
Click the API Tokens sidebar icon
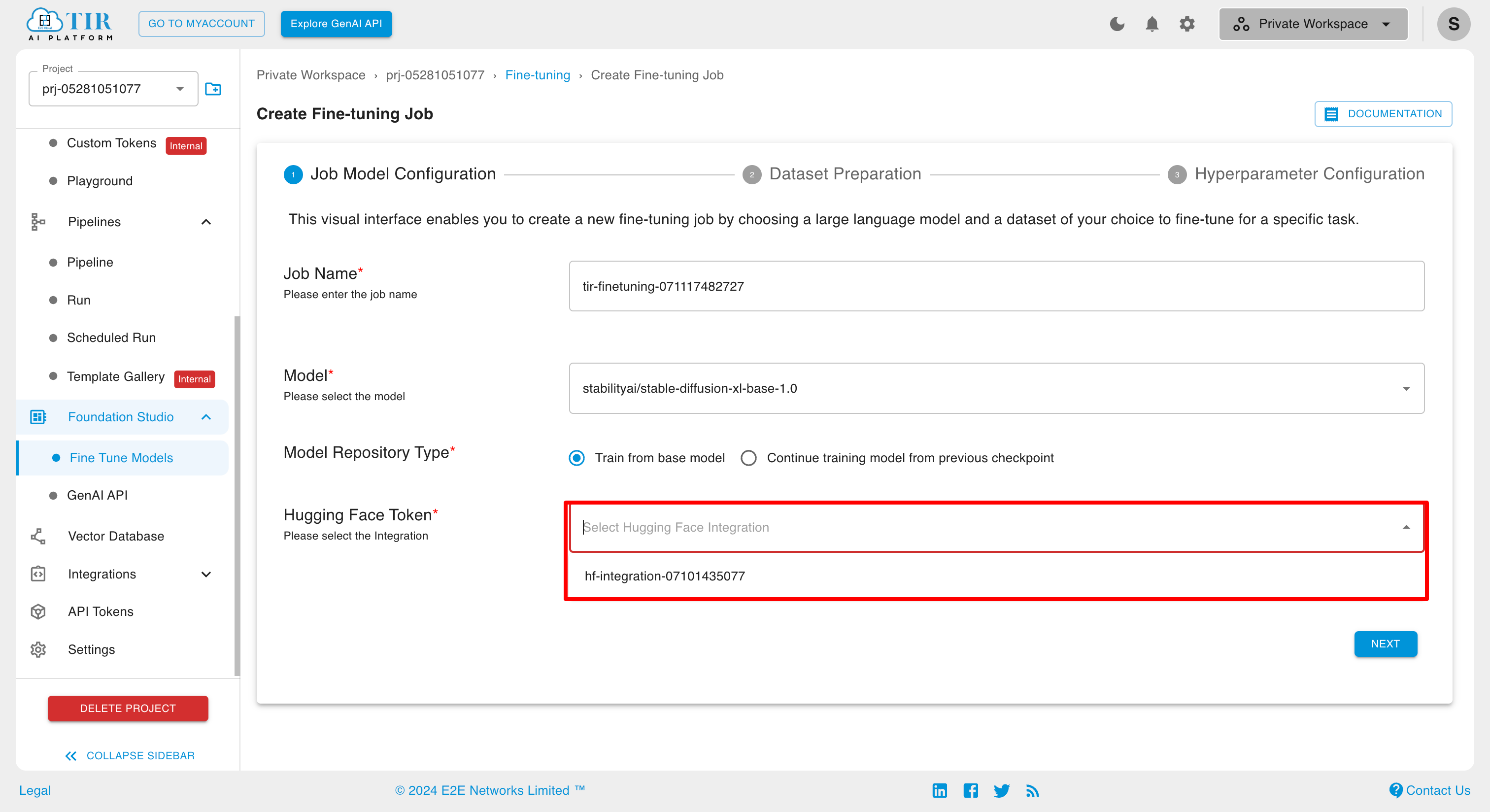pyautogui.click(x=38, y=611)
